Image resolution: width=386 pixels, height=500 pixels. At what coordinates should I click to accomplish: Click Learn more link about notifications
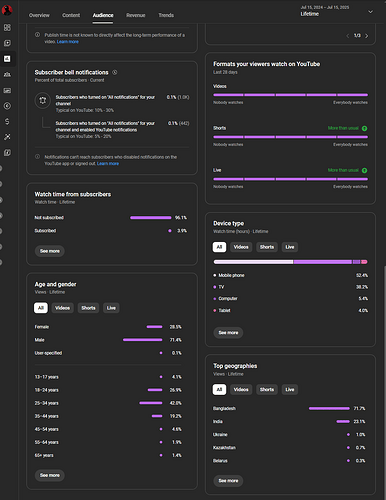pos(108,164)
